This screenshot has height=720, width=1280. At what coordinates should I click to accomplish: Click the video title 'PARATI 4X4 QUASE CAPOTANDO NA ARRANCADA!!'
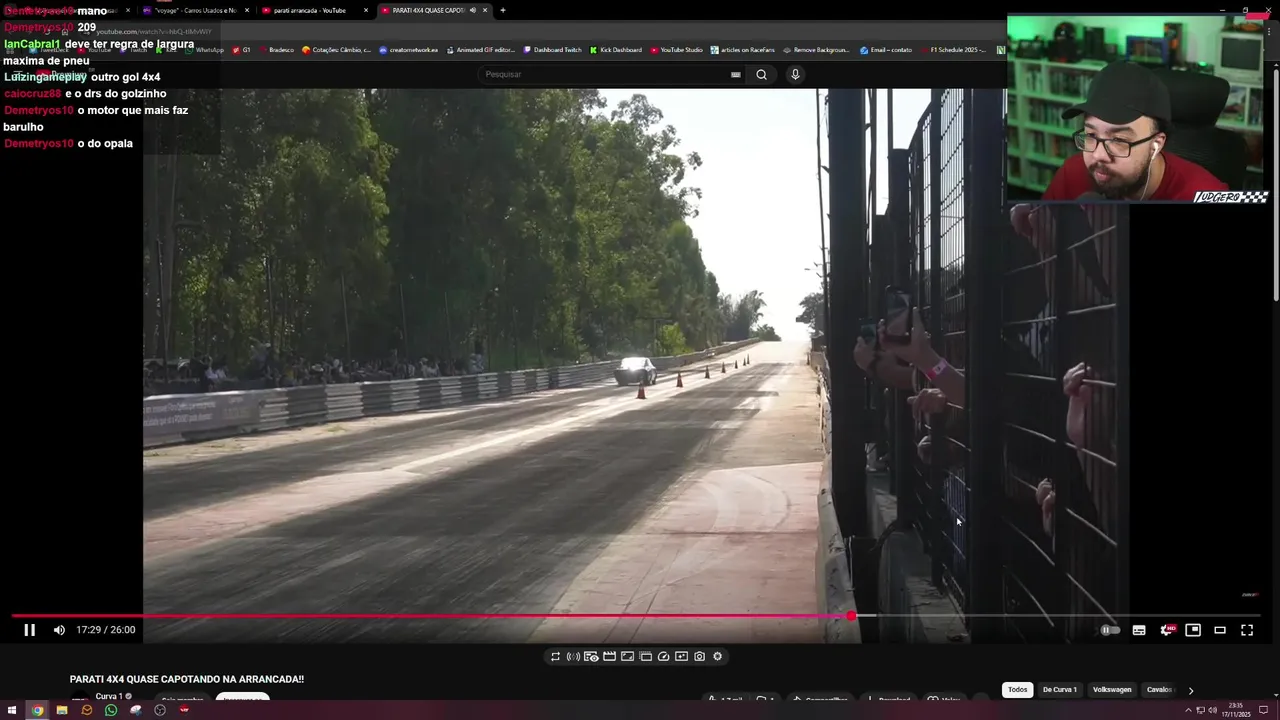tap(187, 679)
